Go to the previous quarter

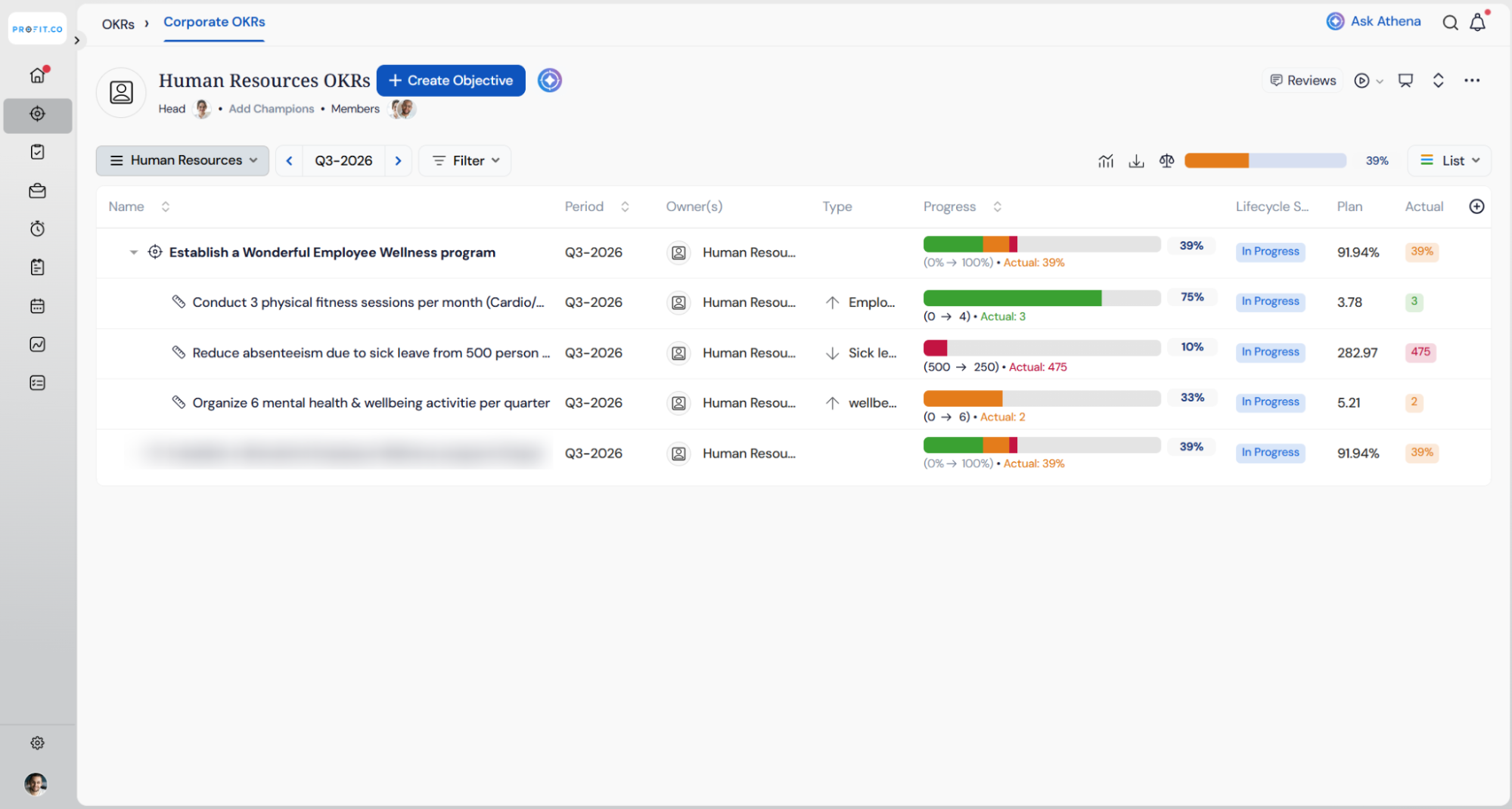[x=289, y=160]
